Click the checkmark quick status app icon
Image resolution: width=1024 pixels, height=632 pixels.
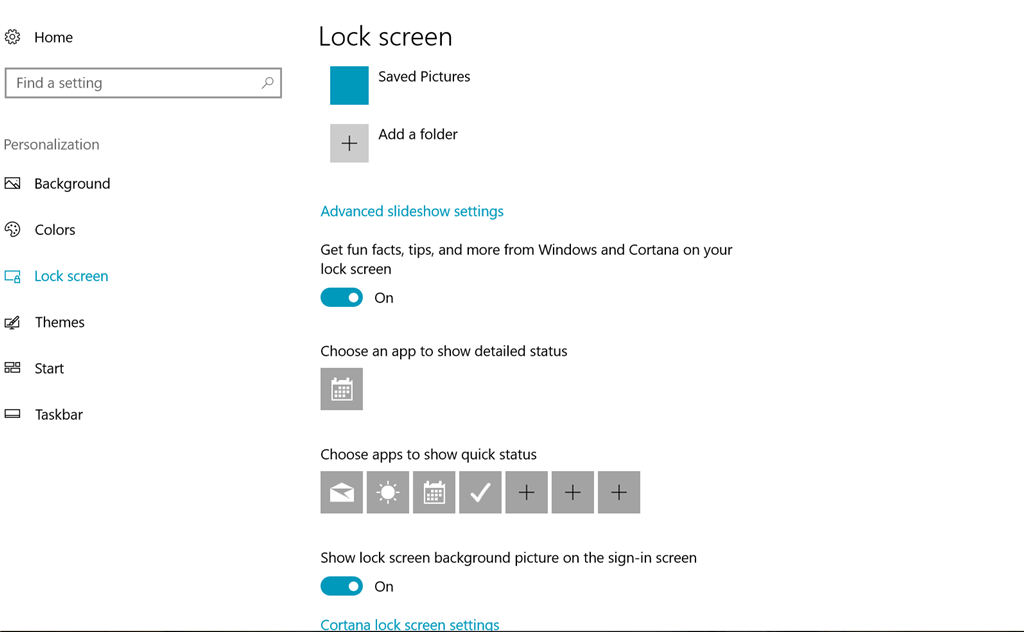tap(480, 492)
